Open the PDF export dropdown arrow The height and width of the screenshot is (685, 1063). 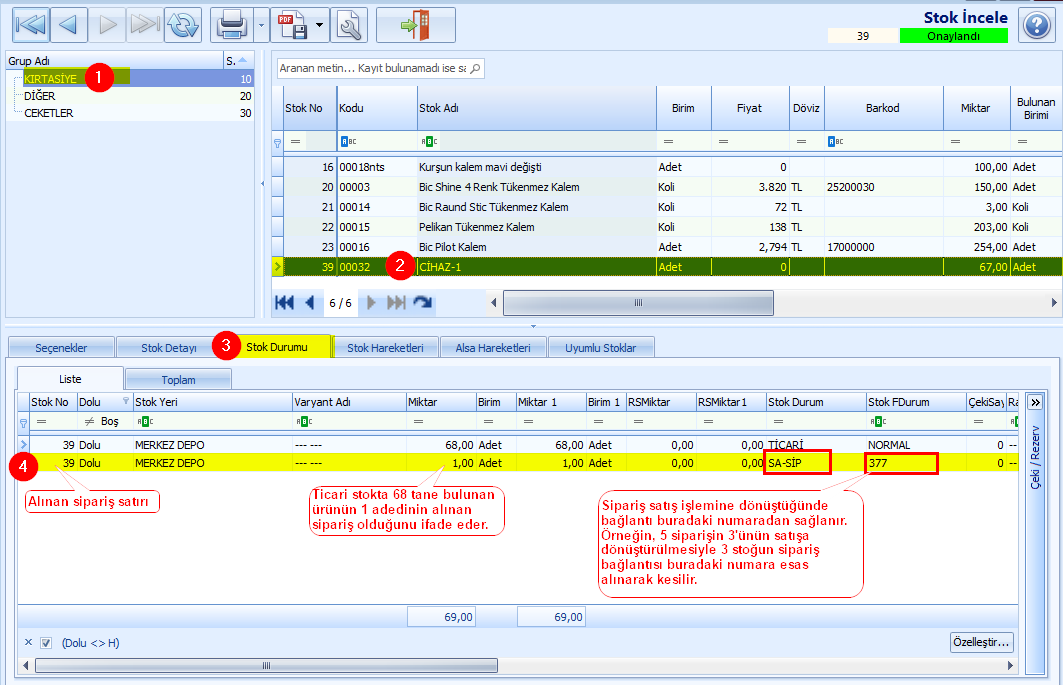click(319, 25)
